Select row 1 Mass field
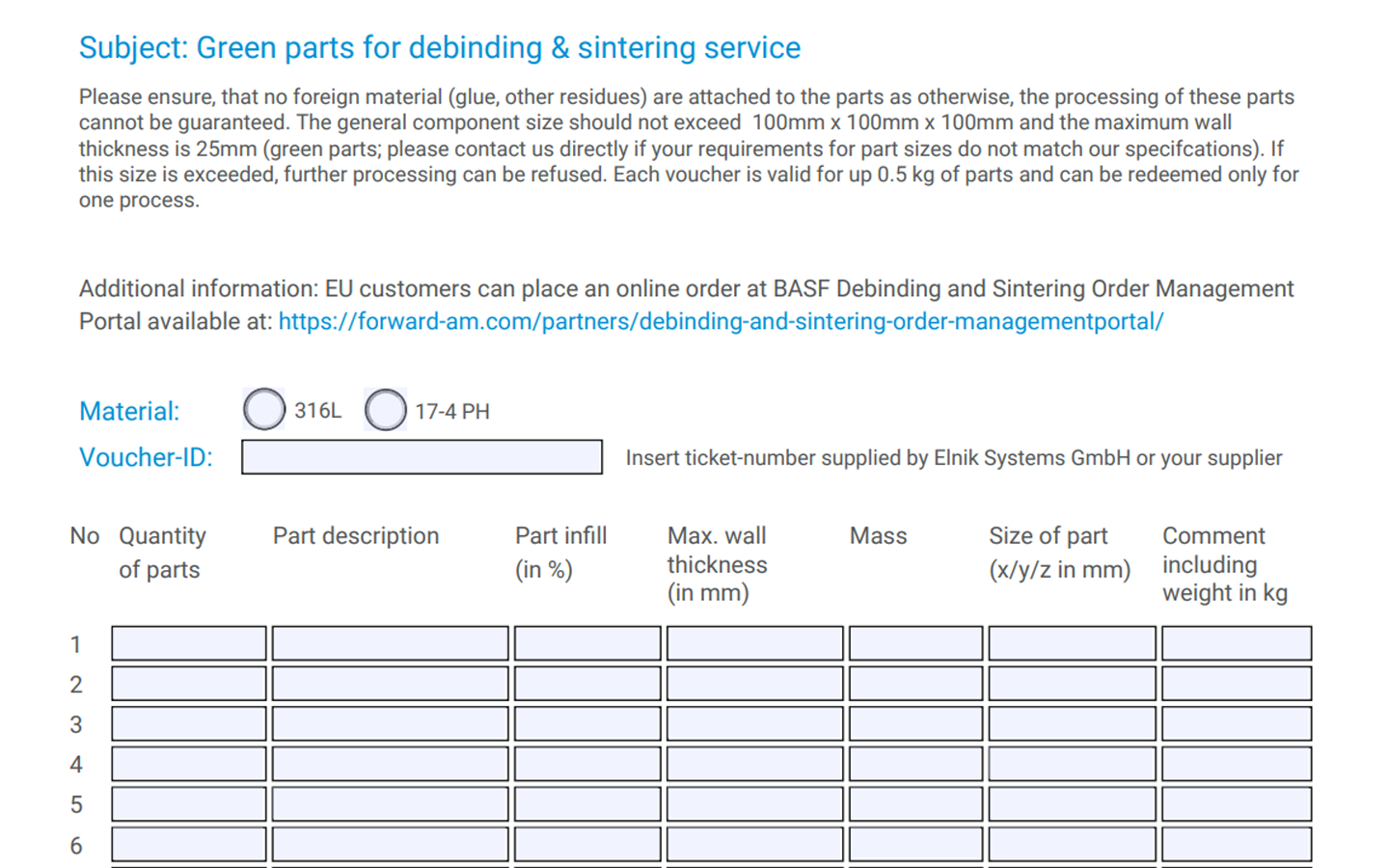The height and width of the screenshot is (868, 1389). [x=915, y=643]
